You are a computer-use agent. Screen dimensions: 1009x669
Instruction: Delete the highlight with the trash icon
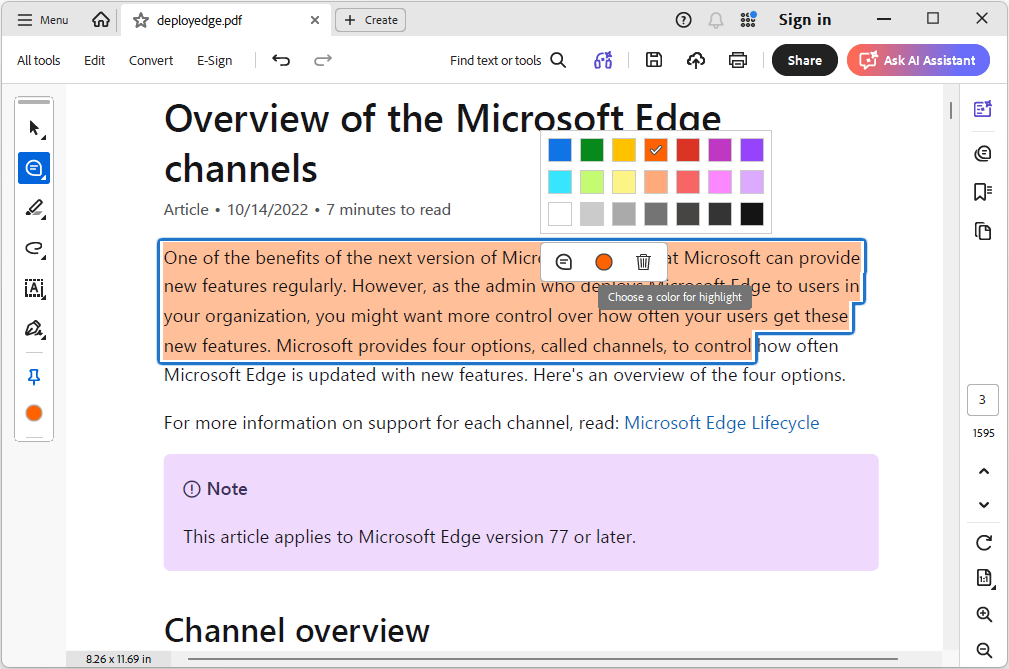coord(644,261)
